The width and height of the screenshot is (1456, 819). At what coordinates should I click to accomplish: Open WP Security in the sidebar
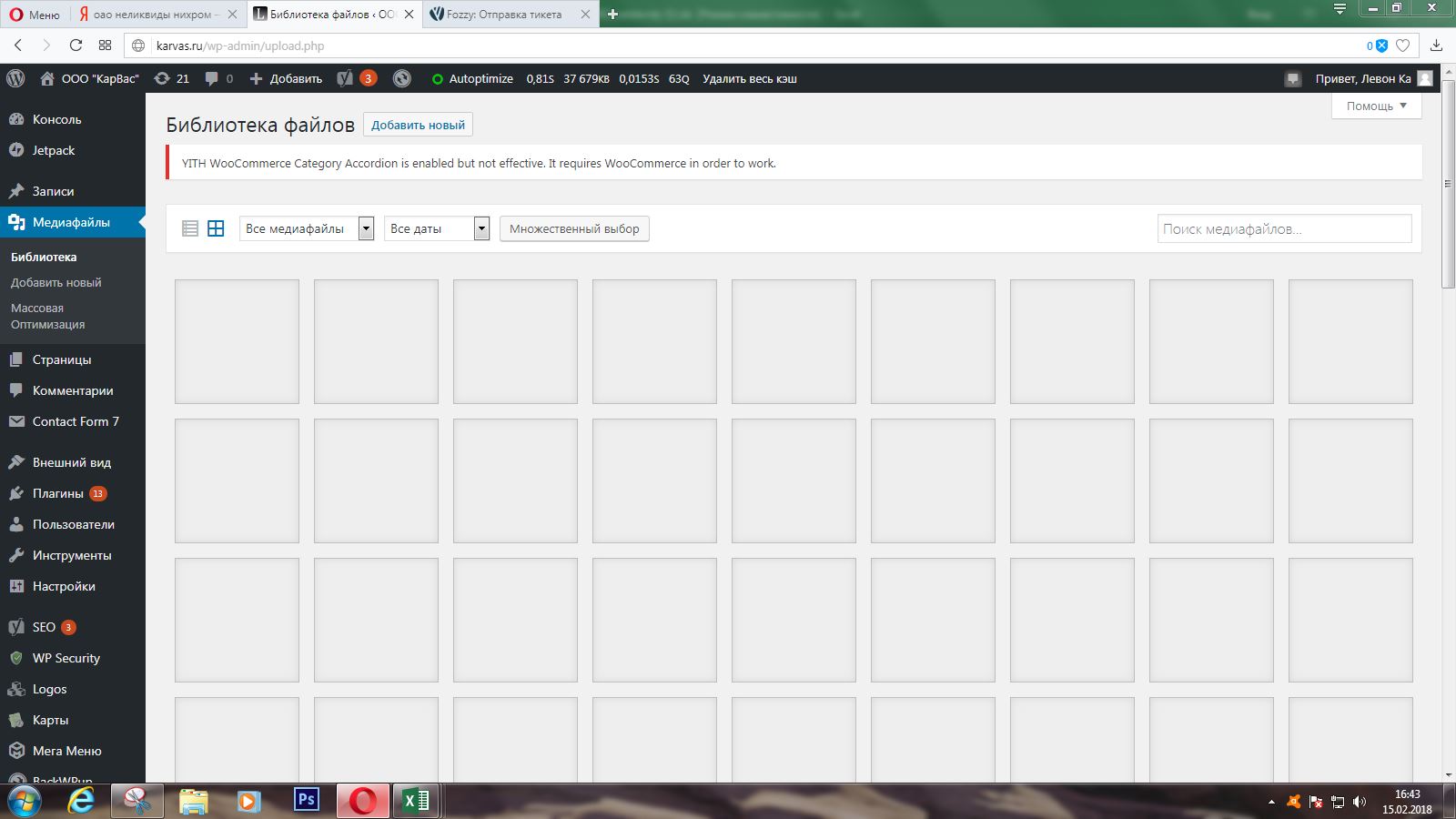[x=73, y=658]
